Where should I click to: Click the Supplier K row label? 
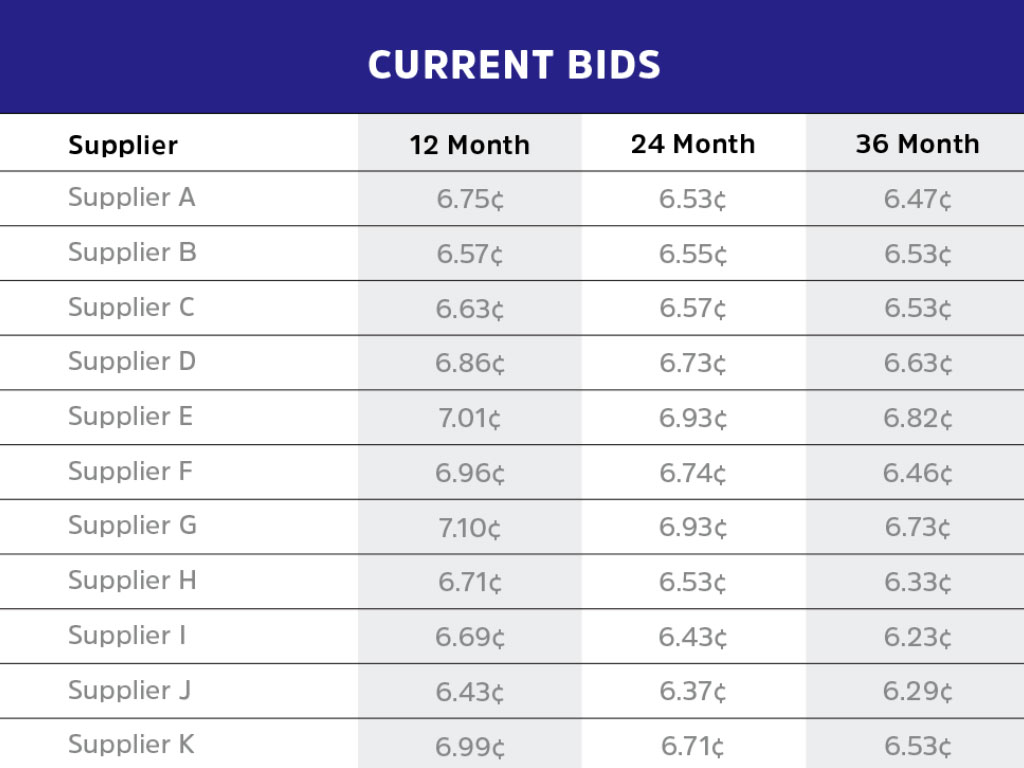point(131,745)
